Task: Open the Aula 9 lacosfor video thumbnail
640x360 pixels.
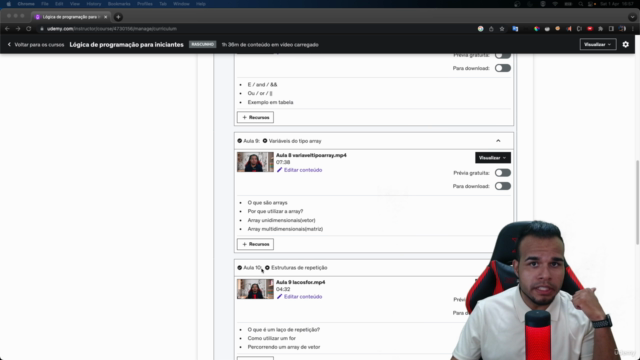Action: point(255,289)
